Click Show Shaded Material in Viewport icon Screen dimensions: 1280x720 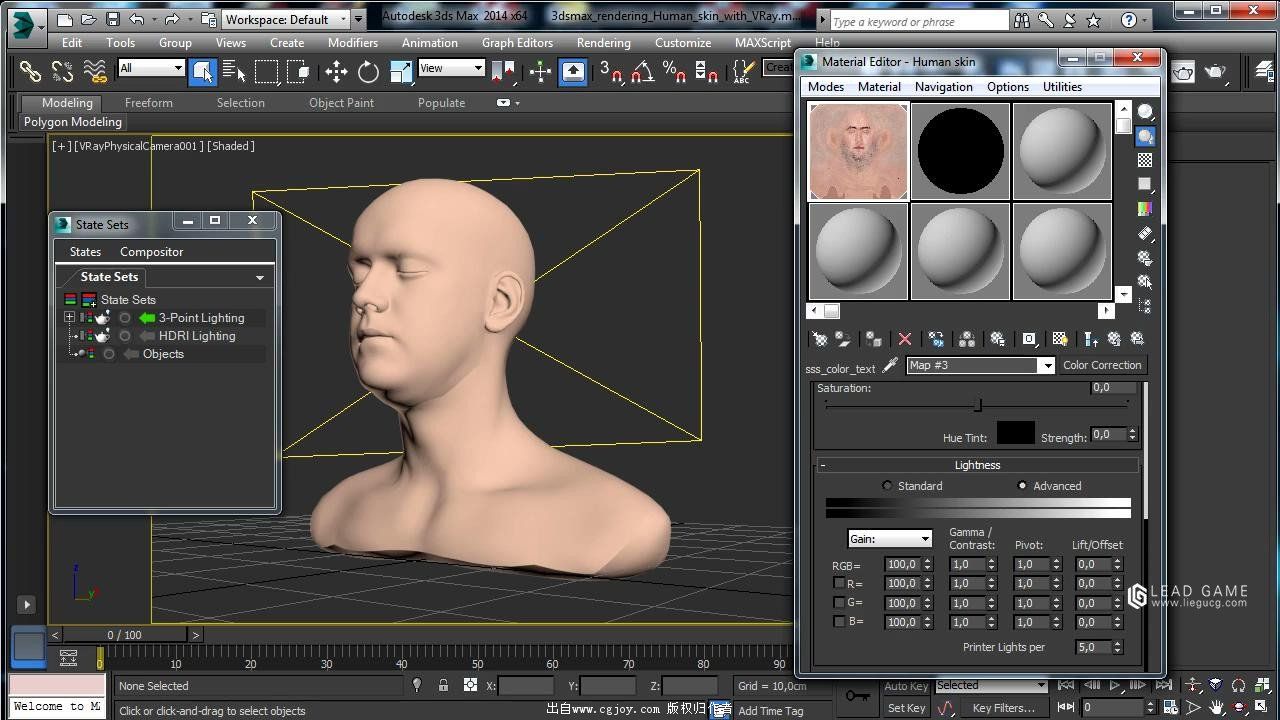pyautogui.click(x=1059, y=339)
